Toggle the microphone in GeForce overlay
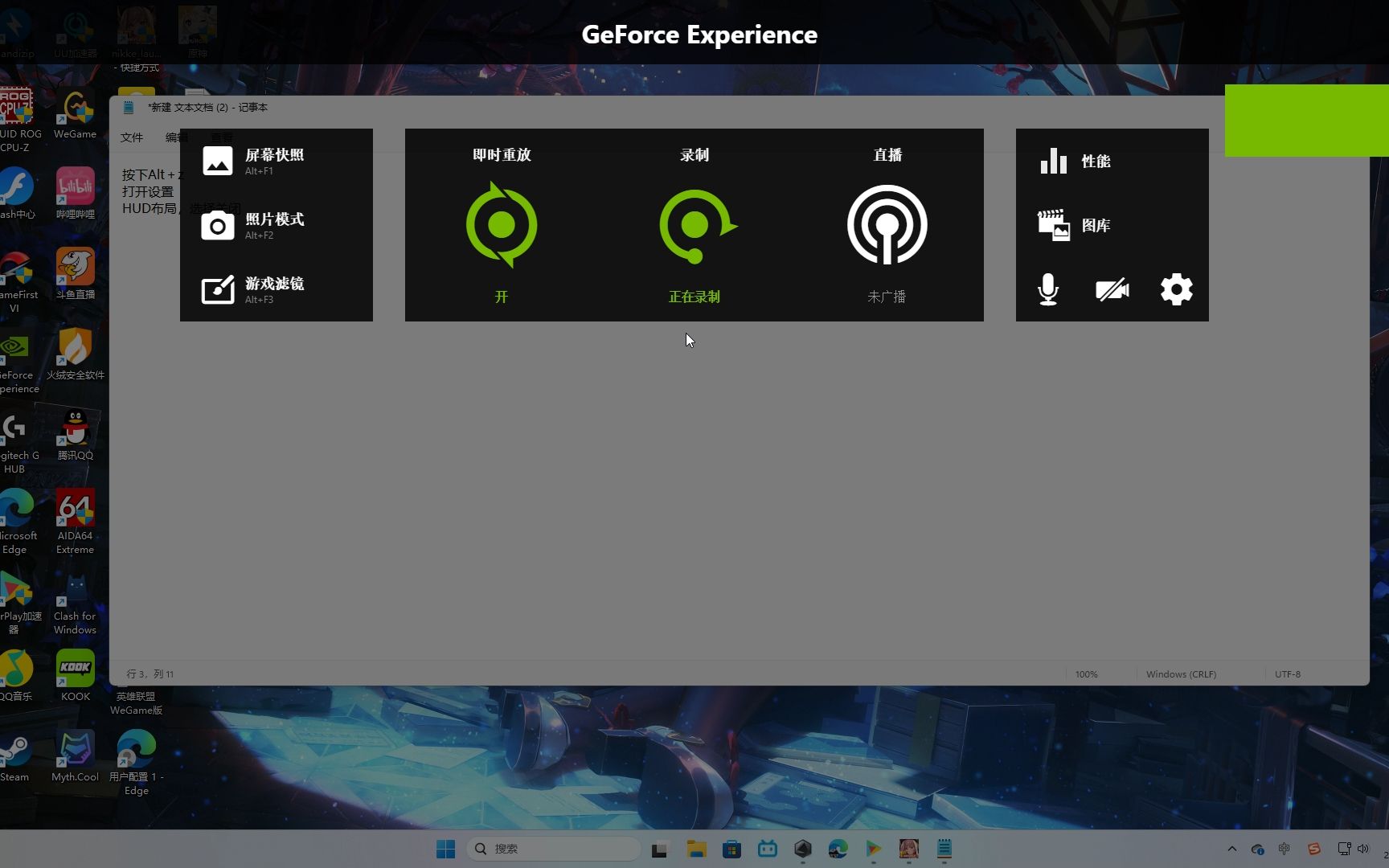The image size is (1389, 868). (1048, 289)
